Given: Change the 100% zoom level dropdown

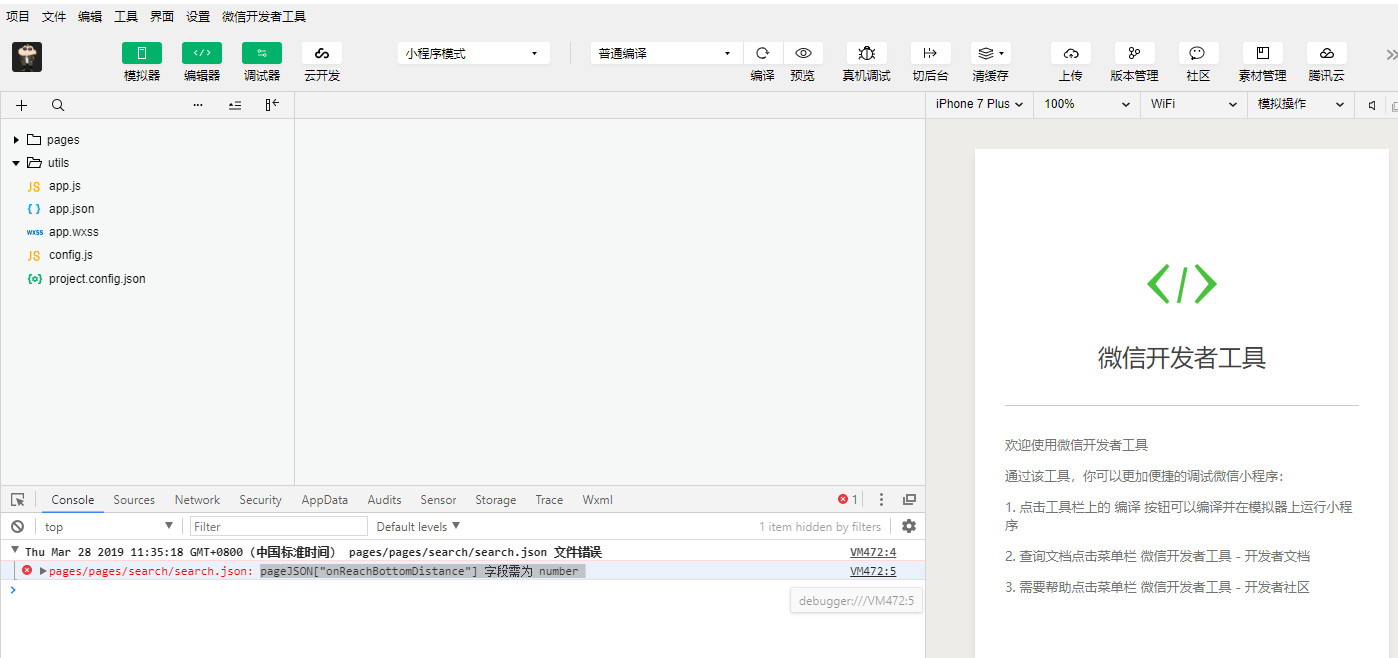Looking at the screenshot, I should point(1087,104).
